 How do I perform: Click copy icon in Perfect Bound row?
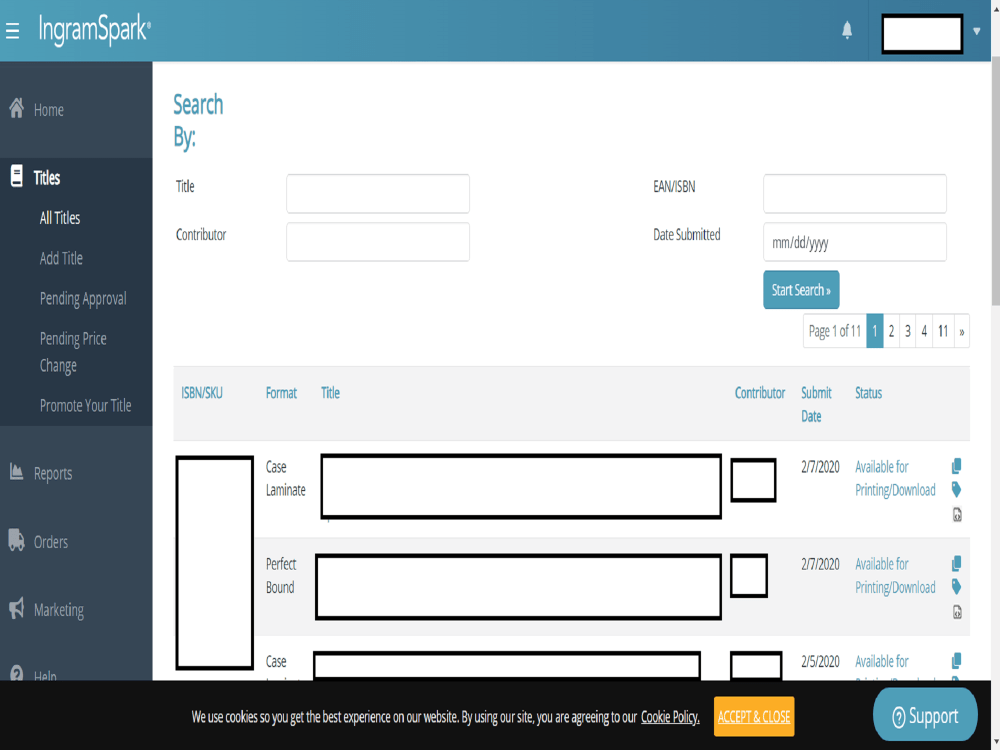pyautogui.click(x=957, y=564)
